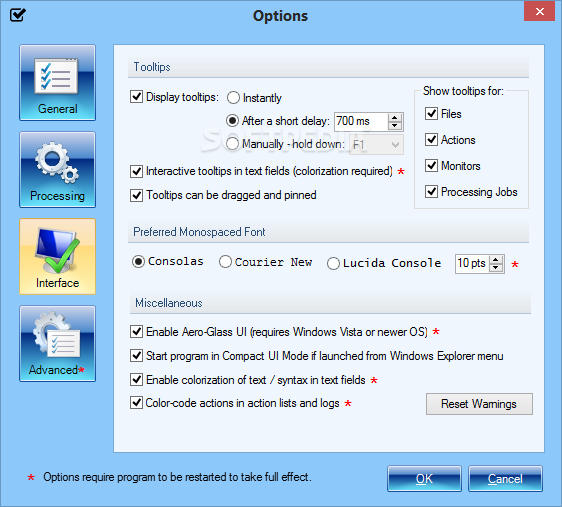Select the Interface options category
The image size is (562, 507).
coord(57,257)
